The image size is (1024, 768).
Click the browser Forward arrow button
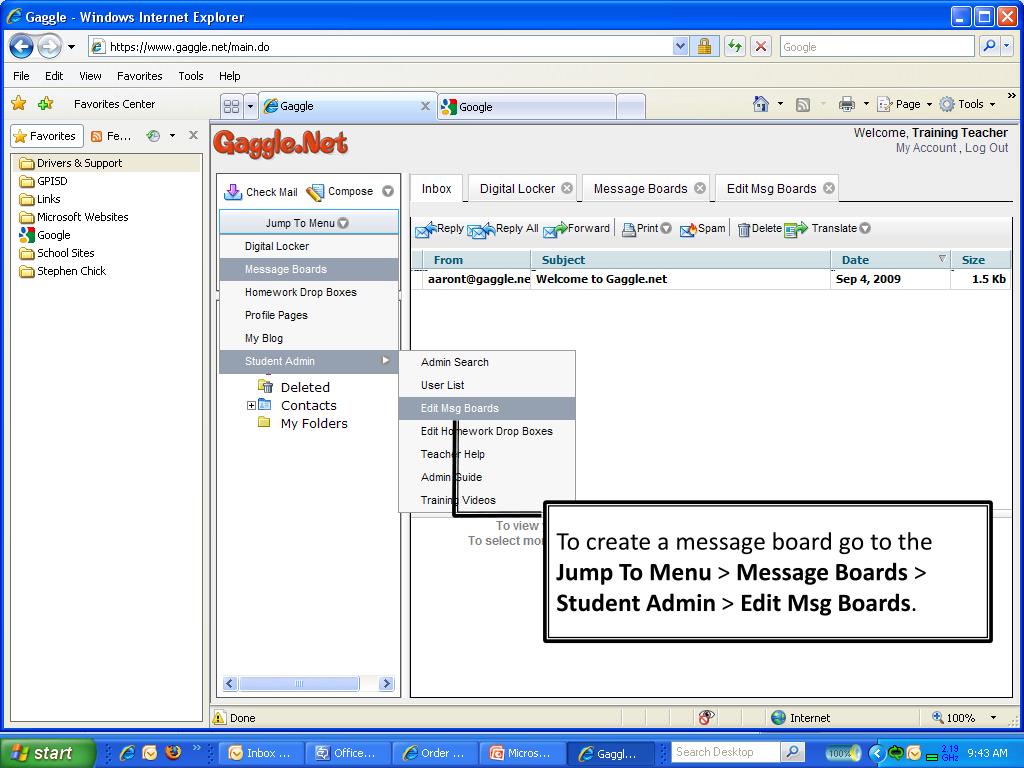(x=50, y=46)
